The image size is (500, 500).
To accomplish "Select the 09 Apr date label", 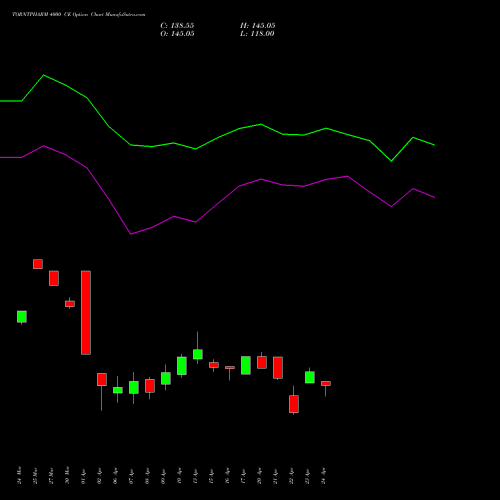I will pos(163,476).
